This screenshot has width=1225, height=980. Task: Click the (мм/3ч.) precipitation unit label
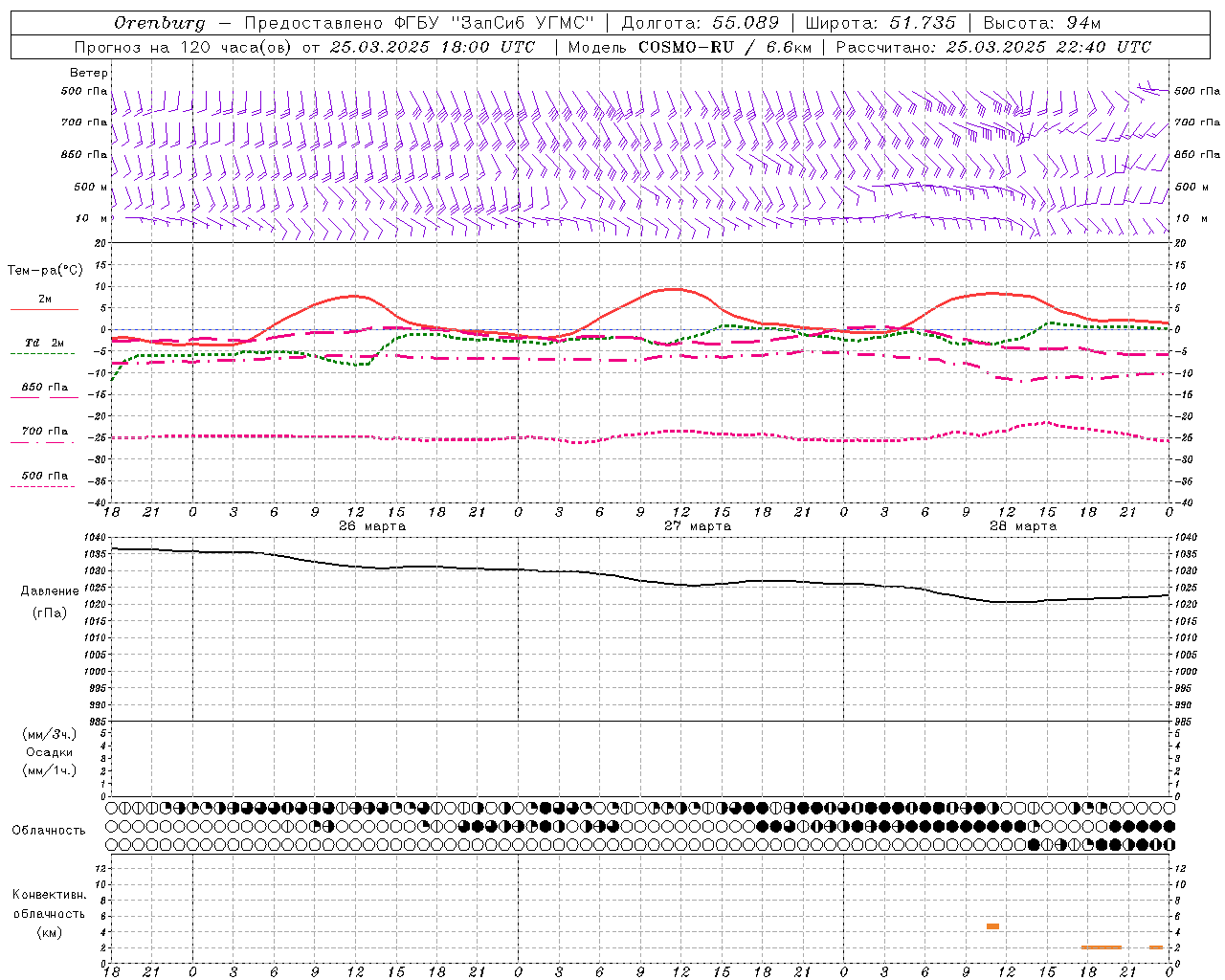[x=50, y=735]
